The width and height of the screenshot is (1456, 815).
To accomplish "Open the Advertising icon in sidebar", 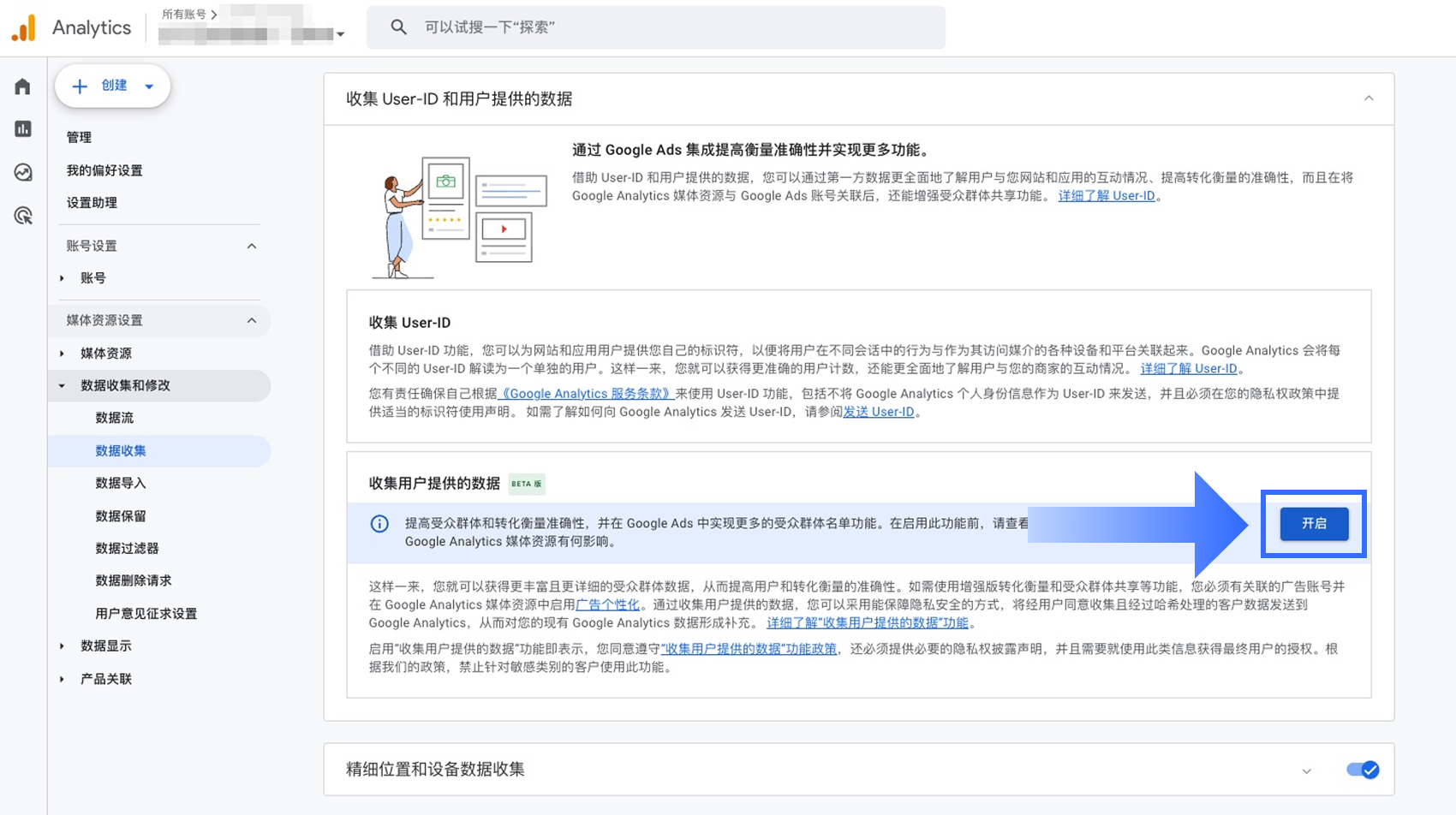I will tap(23, 216).
